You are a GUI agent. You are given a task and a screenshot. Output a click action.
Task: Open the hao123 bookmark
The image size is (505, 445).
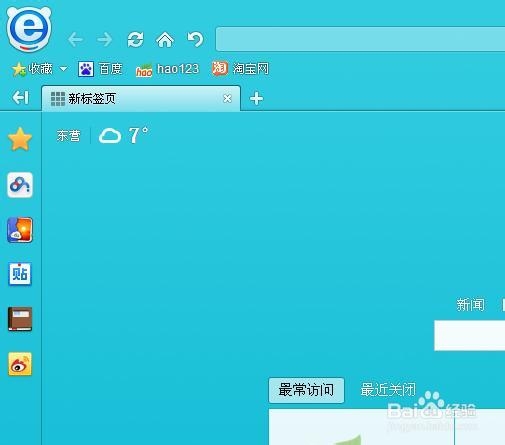pyautogui.click(x=167, y=69)
